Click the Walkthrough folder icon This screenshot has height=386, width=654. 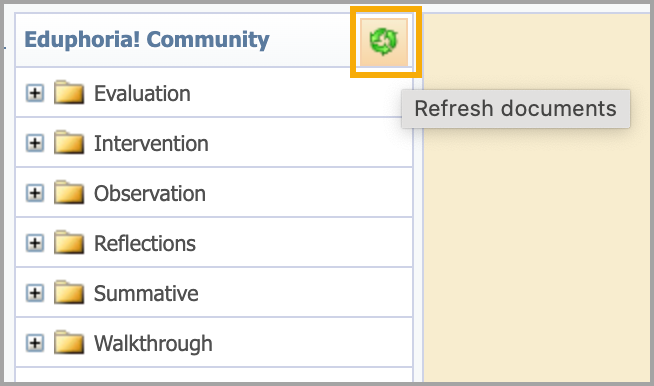tap(69, 342)
